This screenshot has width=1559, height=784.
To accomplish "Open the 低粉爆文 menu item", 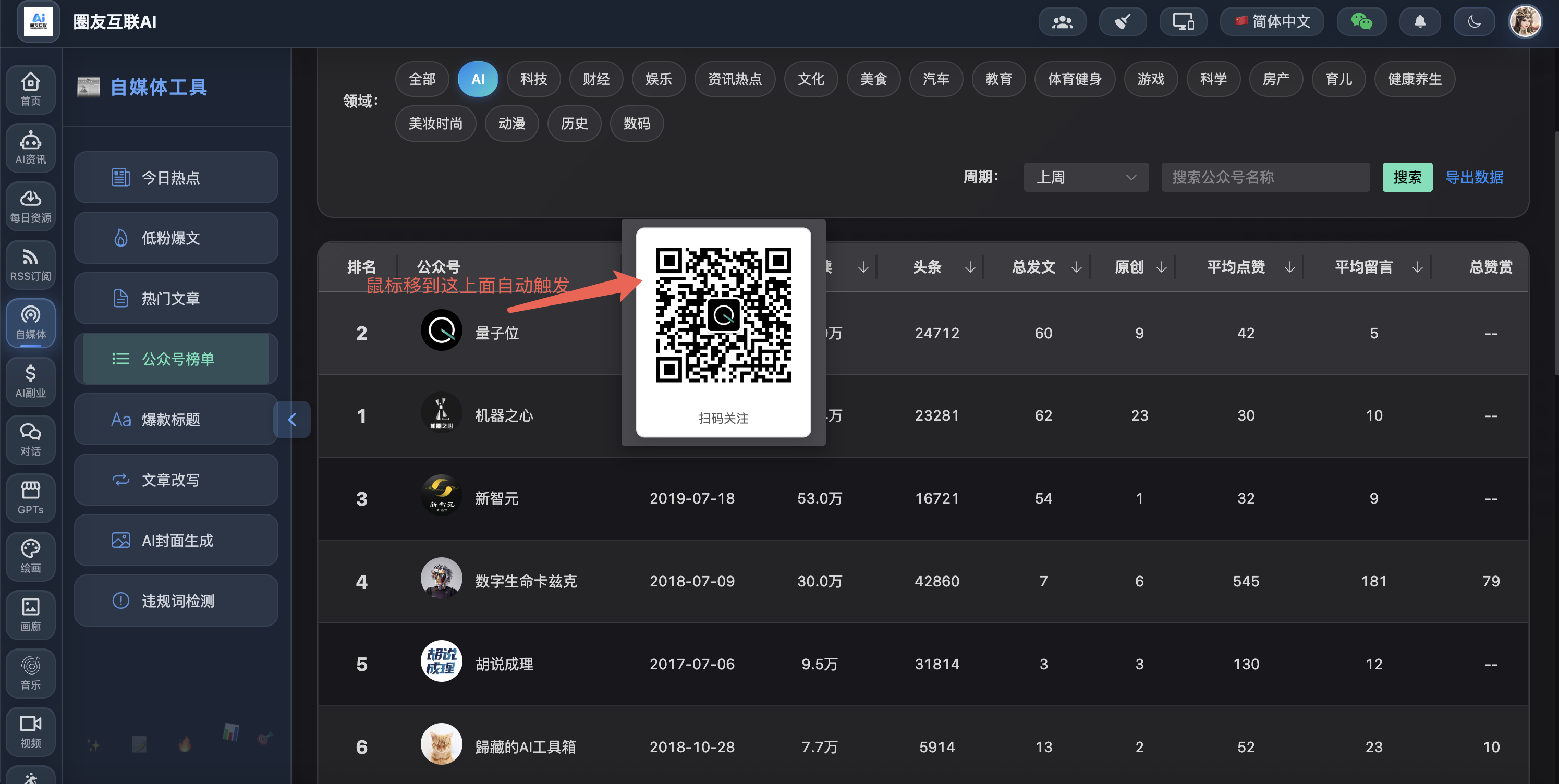I will point(176,238).
